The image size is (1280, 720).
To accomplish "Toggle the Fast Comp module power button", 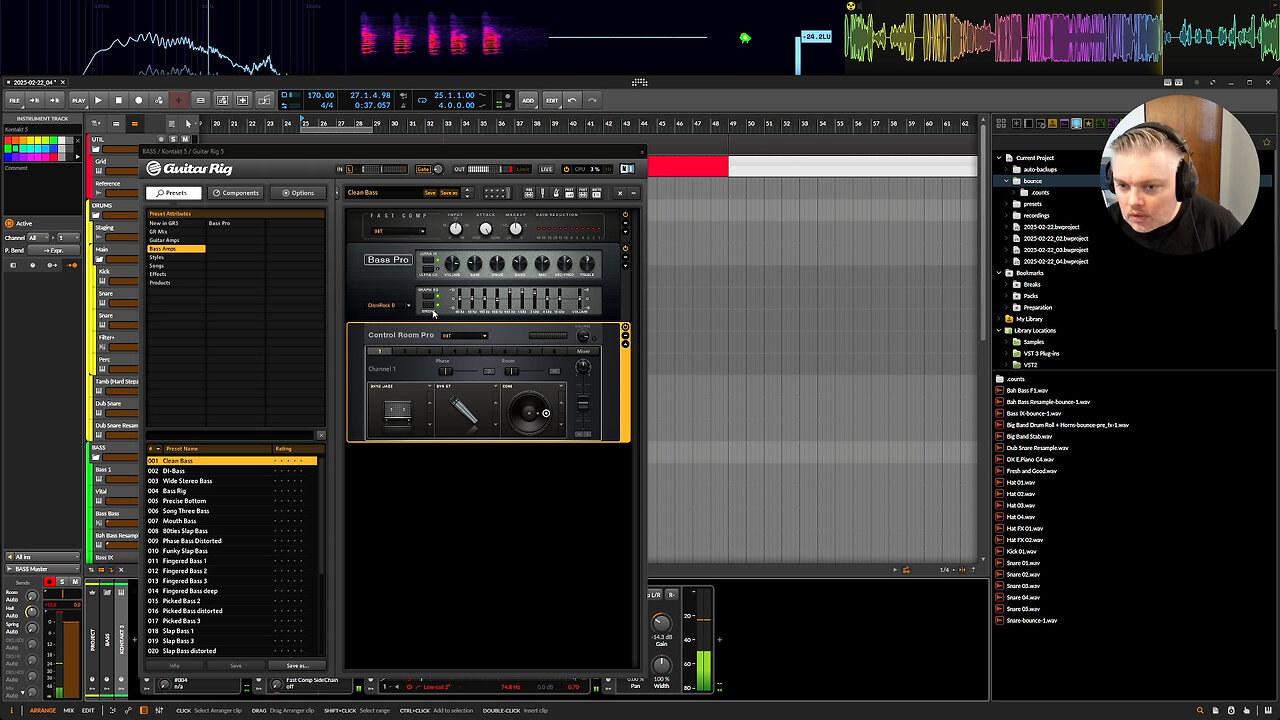I will [x=625, y=214].
